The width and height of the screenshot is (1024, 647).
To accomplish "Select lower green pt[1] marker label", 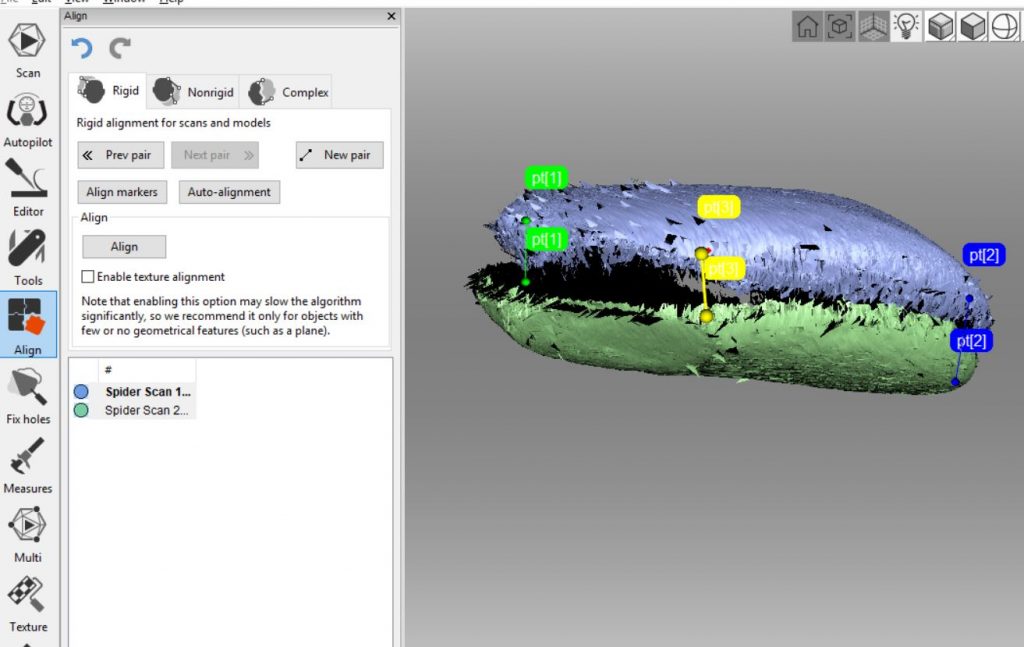I will pyautogui.click(x=546, y=240).
